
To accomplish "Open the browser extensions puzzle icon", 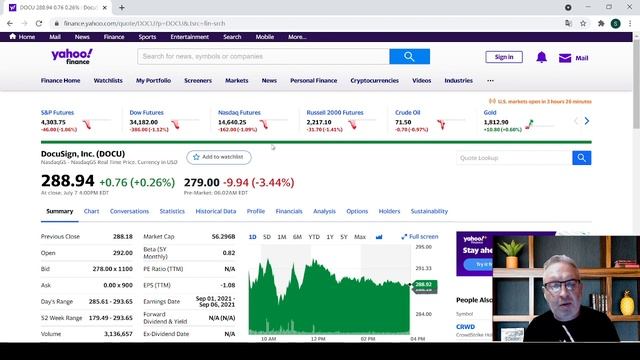I will click(x=601, y=24).
